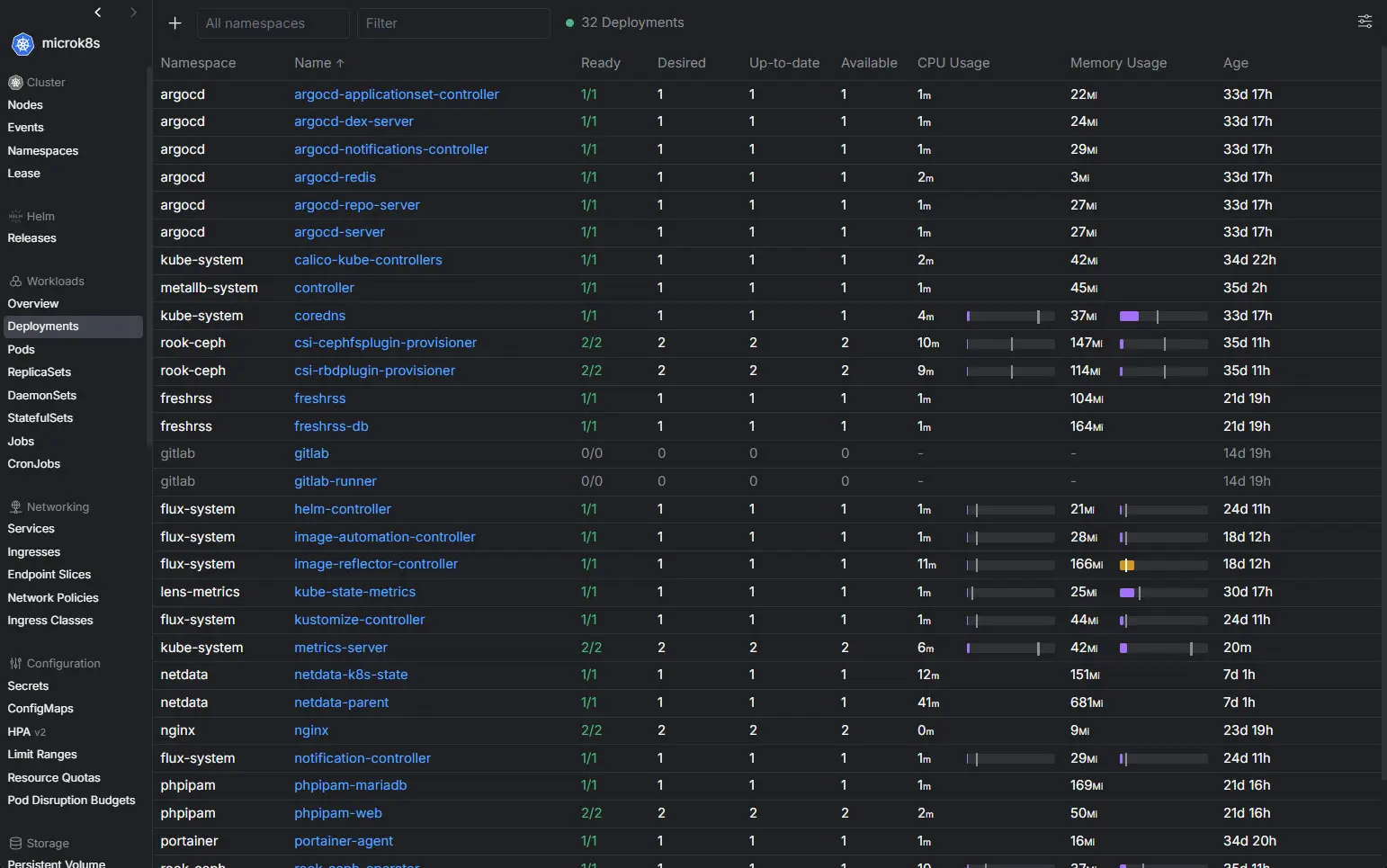Click the Helm section icon
The image size is (1387, 868).
[15, 217]
